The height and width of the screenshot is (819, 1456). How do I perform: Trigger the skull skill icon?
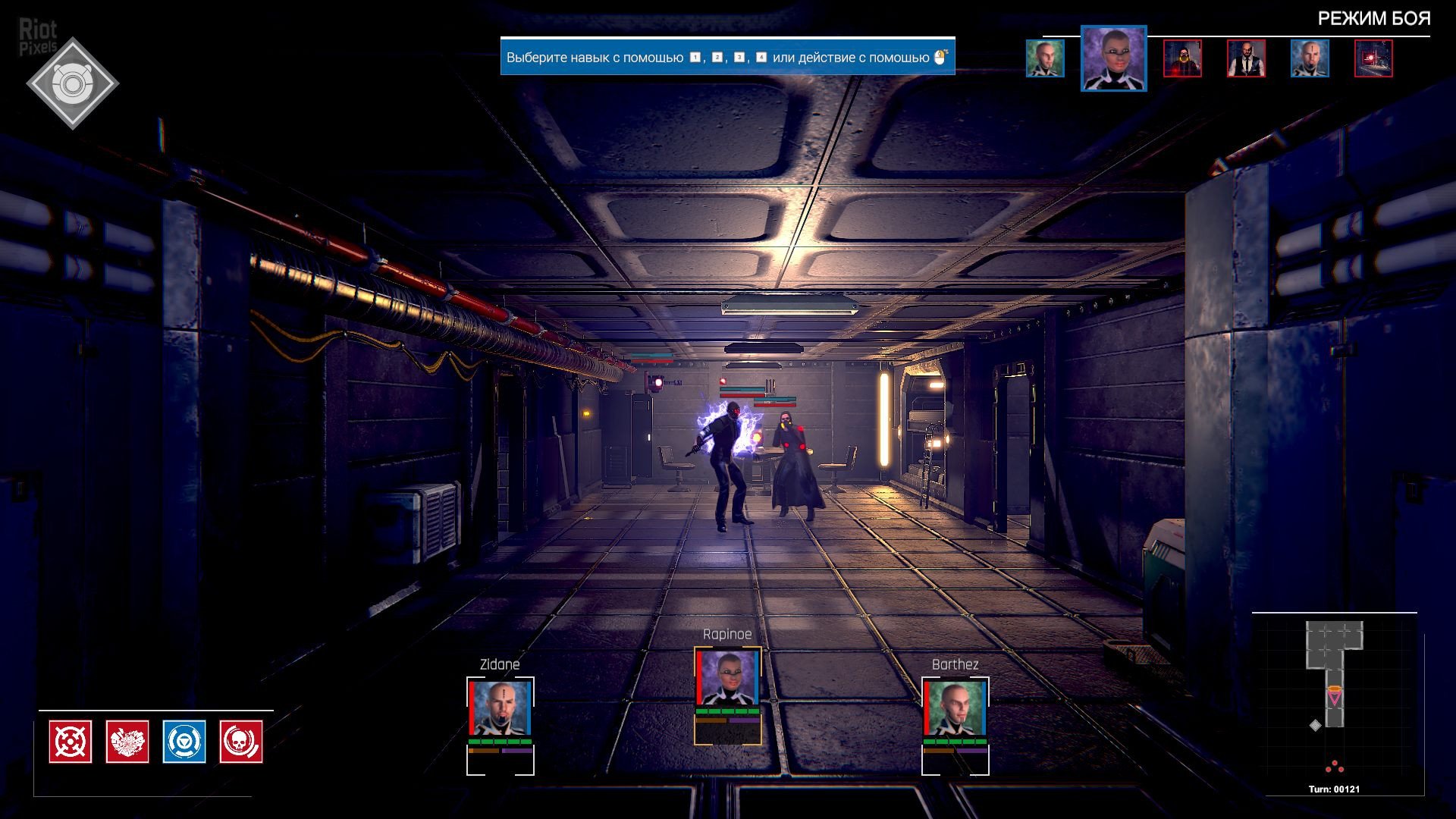(x=241, y=741)
